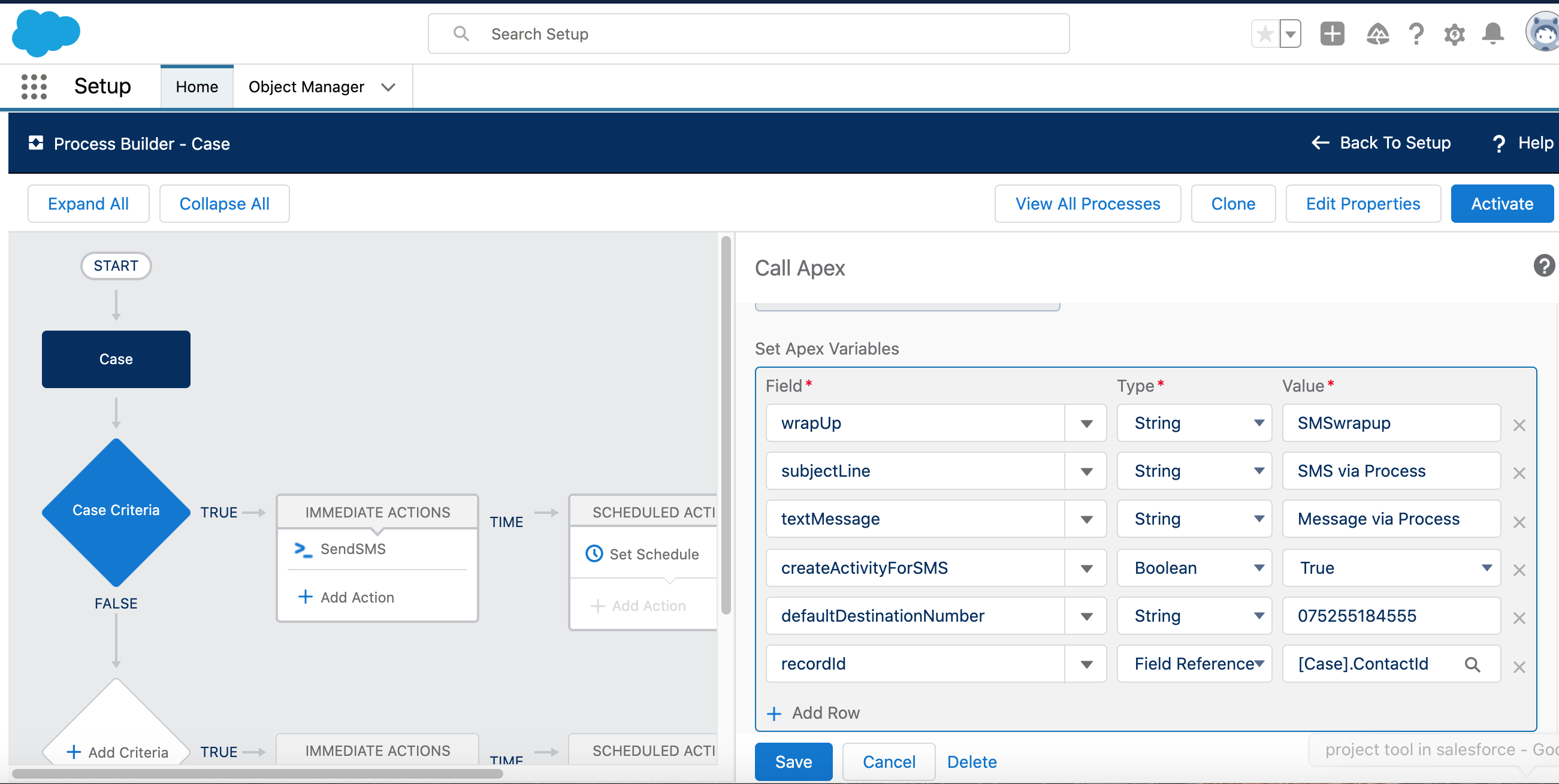Expand the favorites list dropdown arrow
The height and width of the screenshot is (784, 1559).
[1291, 34]
